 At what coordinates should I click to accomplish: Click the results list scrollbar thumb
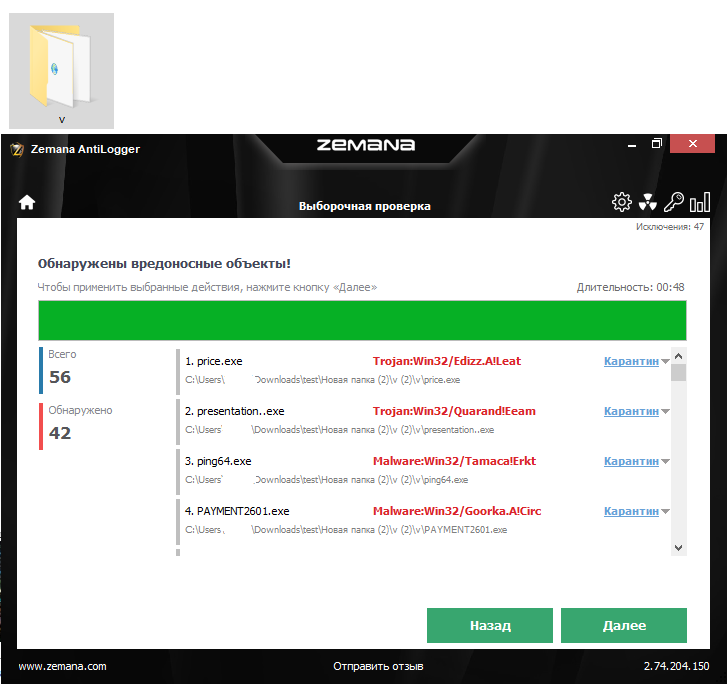[x=678, y=373]
